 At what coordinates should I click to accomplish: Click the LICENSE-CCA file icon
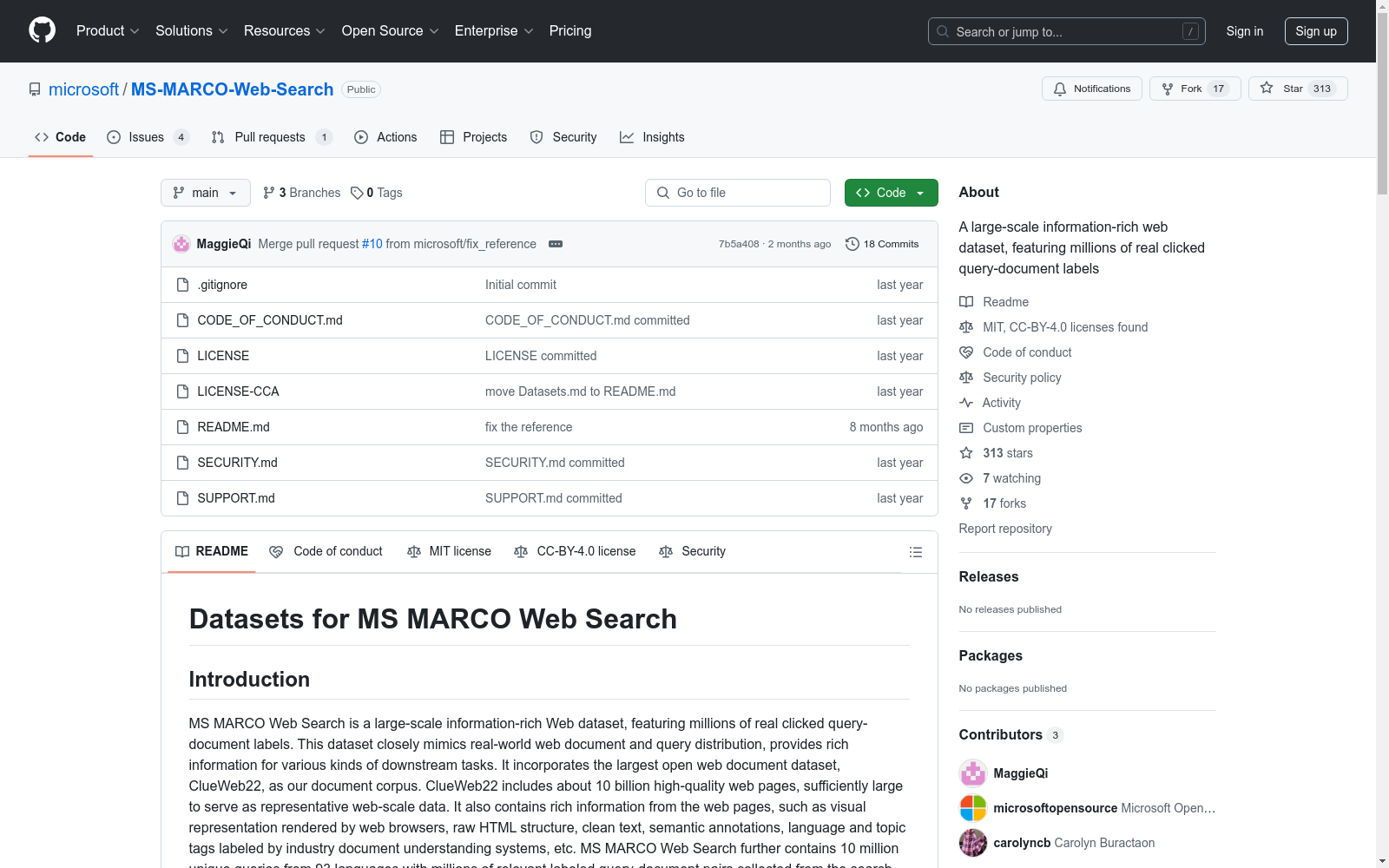pos(182,391)
